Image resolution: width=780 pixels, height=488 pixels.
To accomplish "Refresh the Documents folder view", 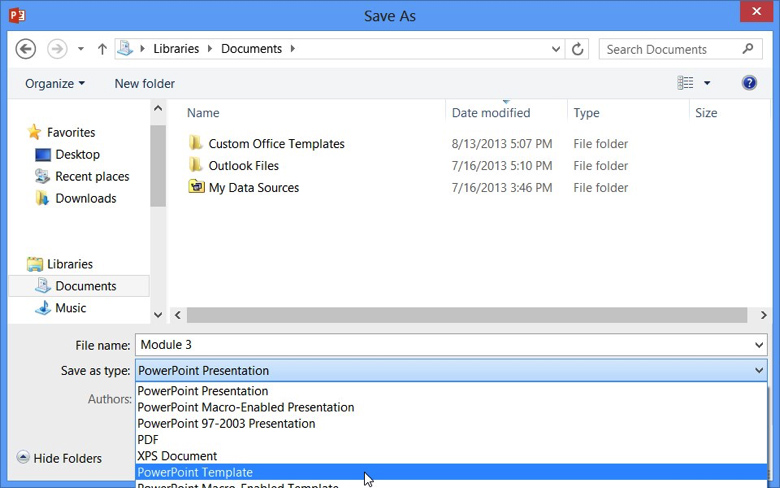I will pos(577,49).
